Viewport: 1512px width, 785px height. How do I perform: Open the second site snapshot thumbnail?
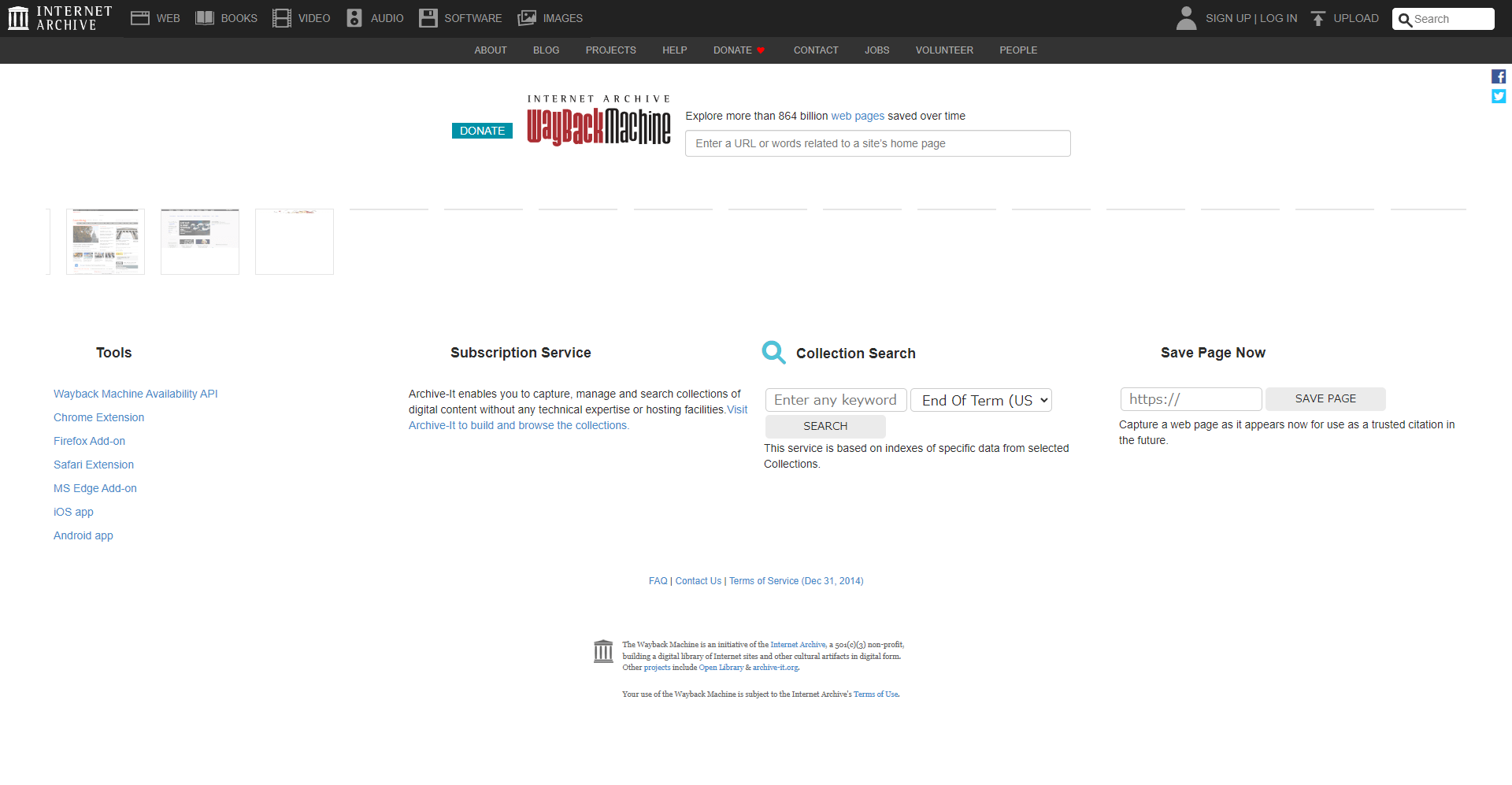(x=200, y=242)
